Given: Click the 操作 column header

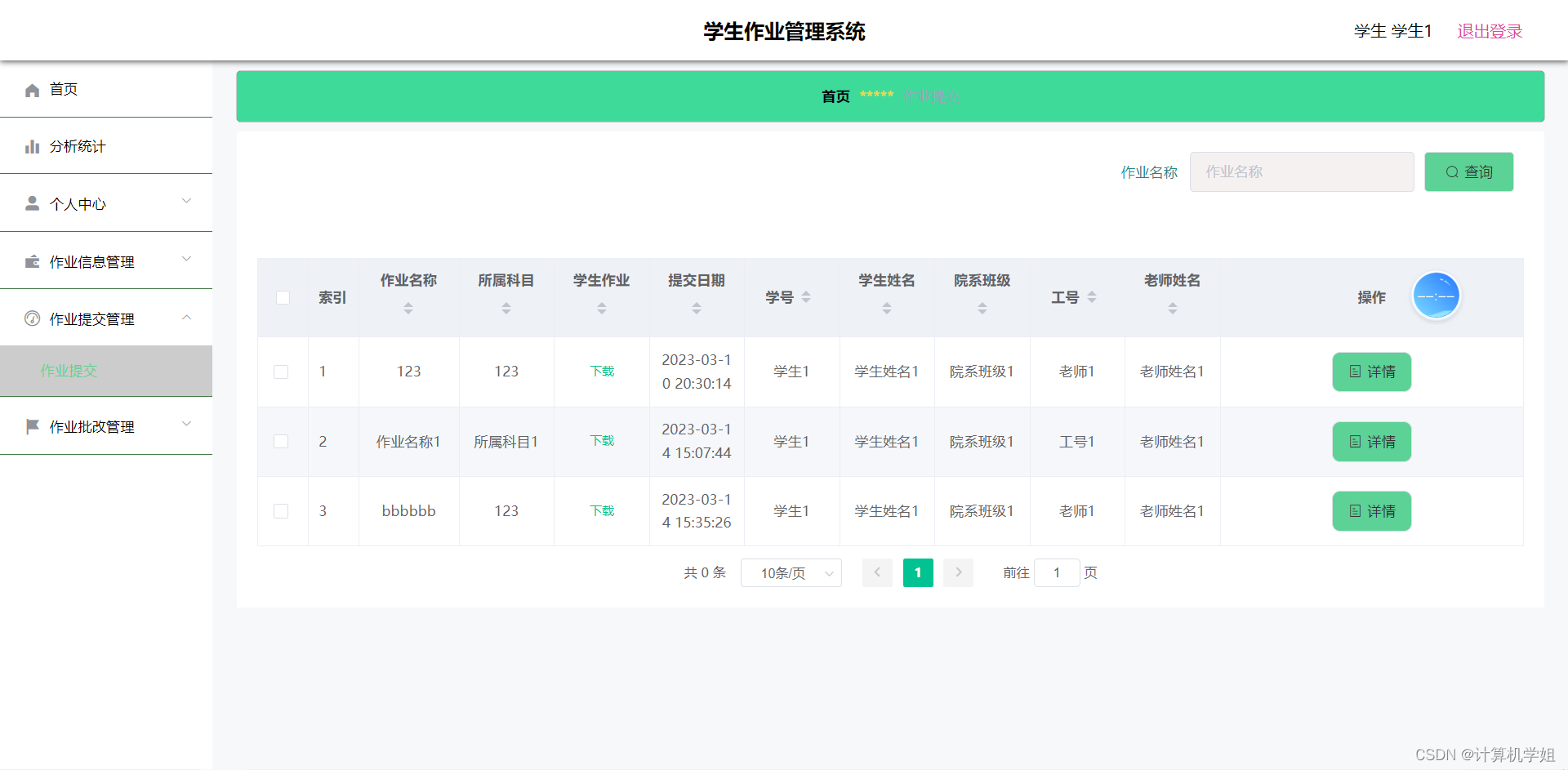Looking at the screenshot, I should pyautogui.click(x=1371, y=297).
